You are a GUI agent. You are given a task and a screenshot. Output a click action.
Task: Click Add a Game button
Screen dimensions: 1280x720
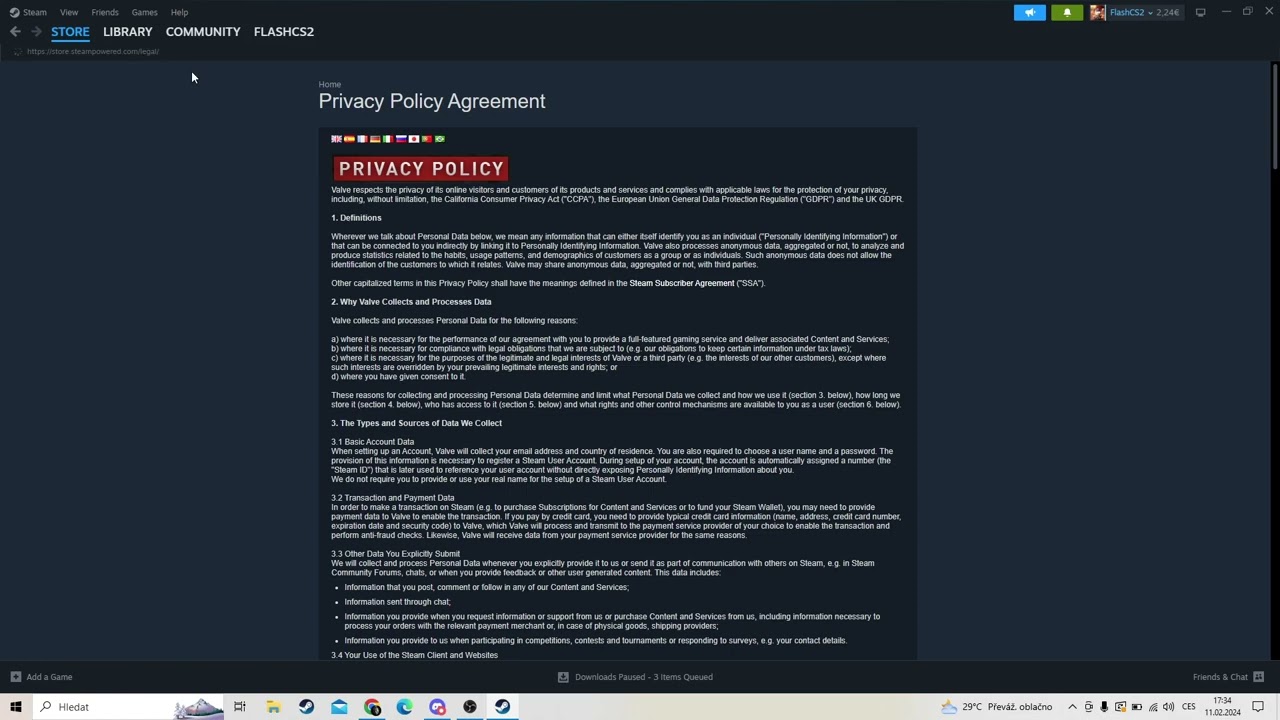coord(41,677)
